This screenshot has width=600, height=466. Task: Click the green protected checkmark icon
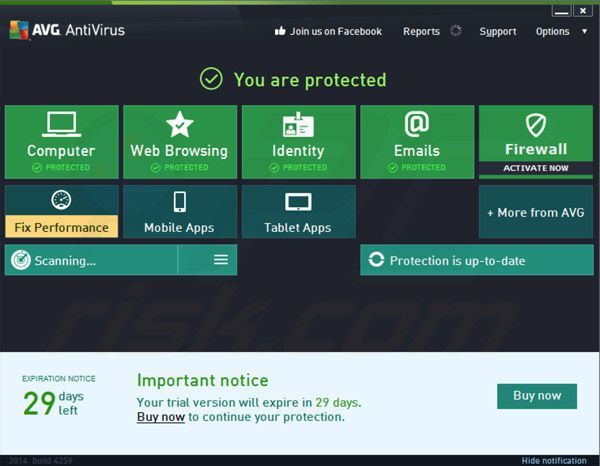(211, 79)
